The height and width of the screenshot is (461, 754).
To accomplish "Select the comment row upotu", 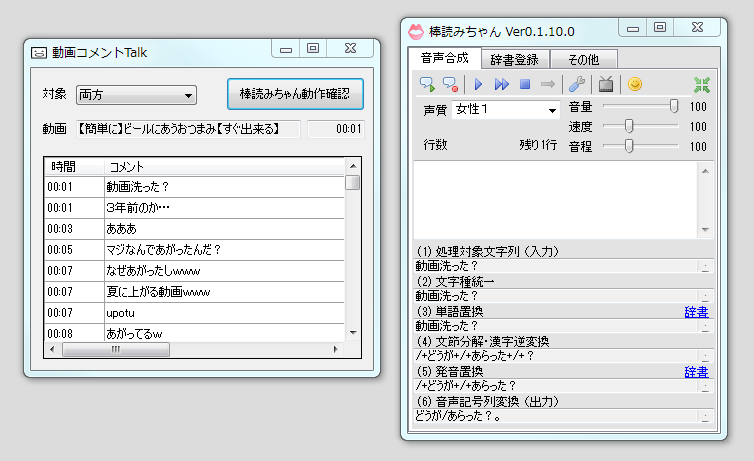I will 195,313.
